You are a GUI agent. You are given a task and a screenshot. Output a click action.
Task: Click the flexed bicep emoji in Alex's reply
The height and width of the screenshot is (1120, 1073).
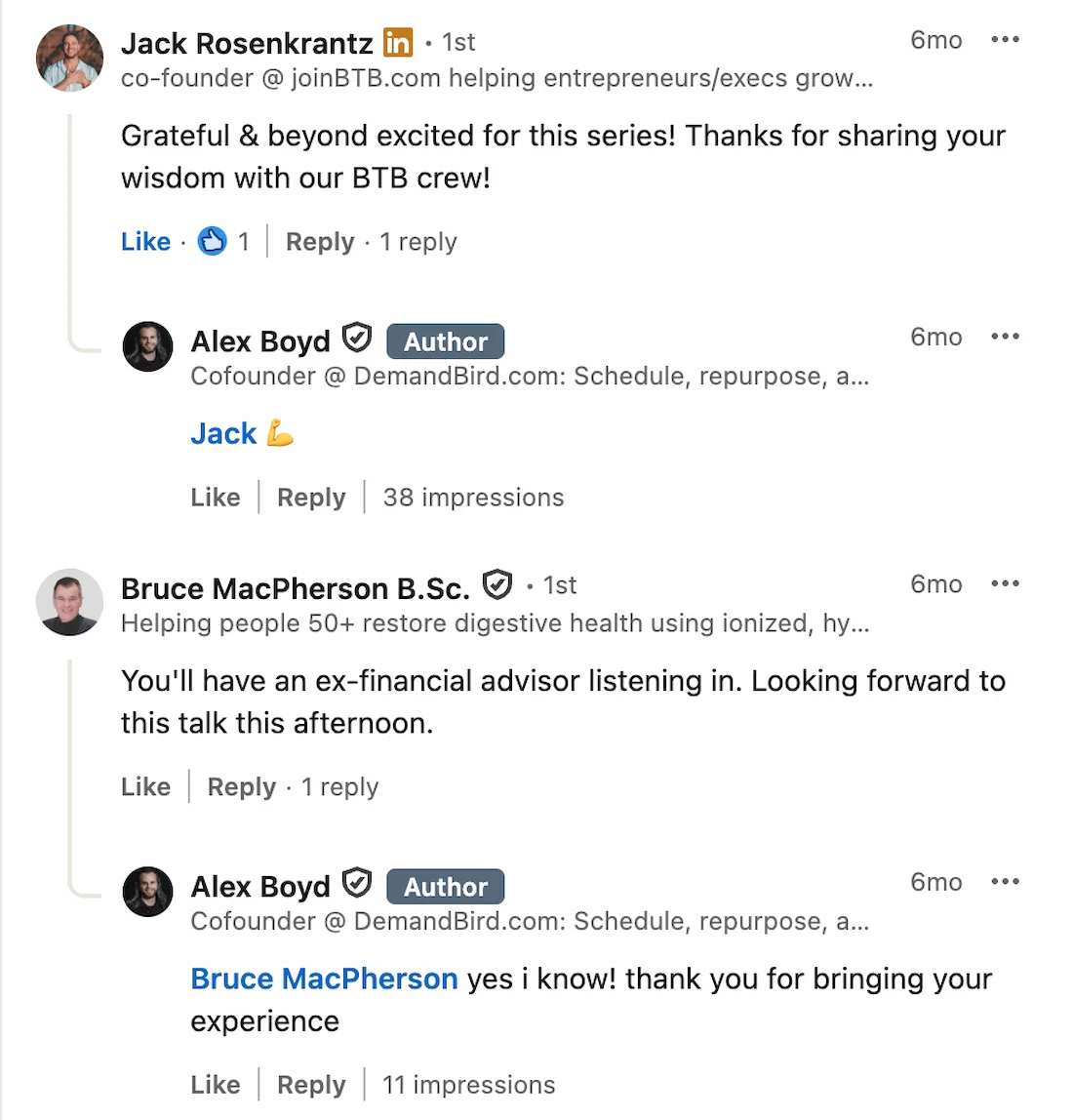[276, 433]
